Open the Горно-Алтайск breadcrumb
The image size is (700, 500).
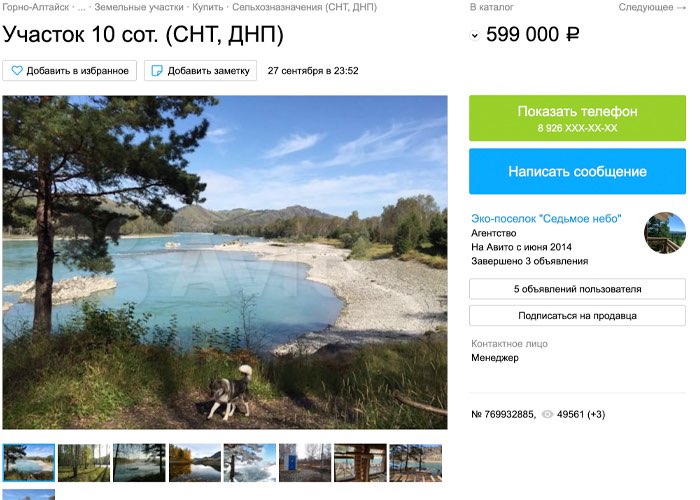click(x=34, y=7)
